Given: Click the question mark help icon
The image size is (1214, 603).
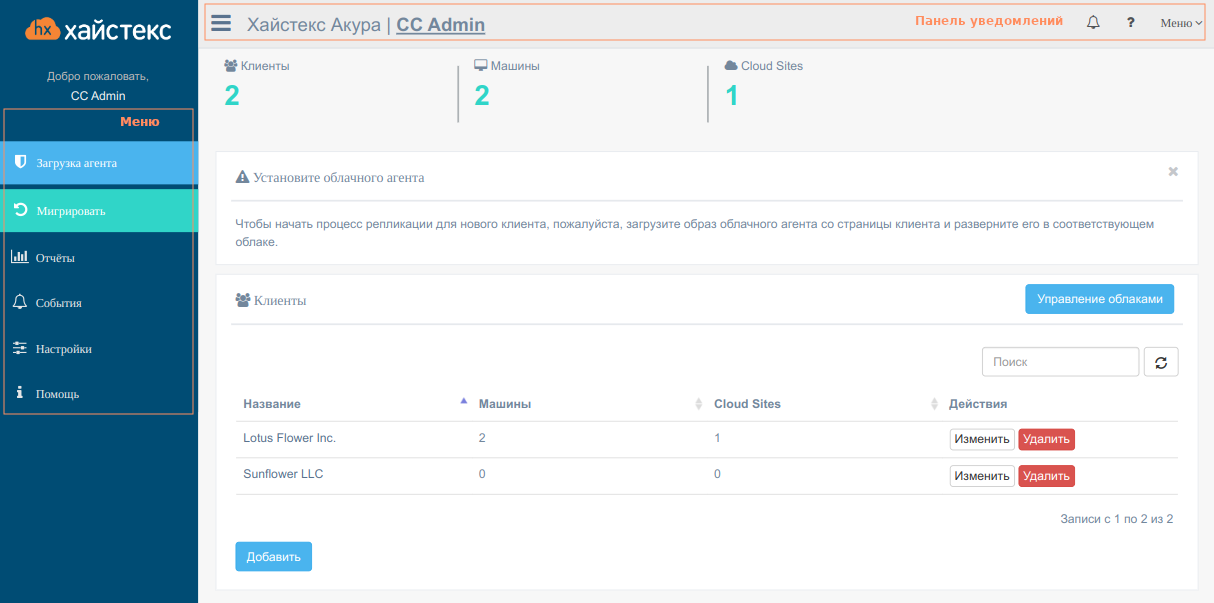Looking at the screenshot, I should [1130, 23].
